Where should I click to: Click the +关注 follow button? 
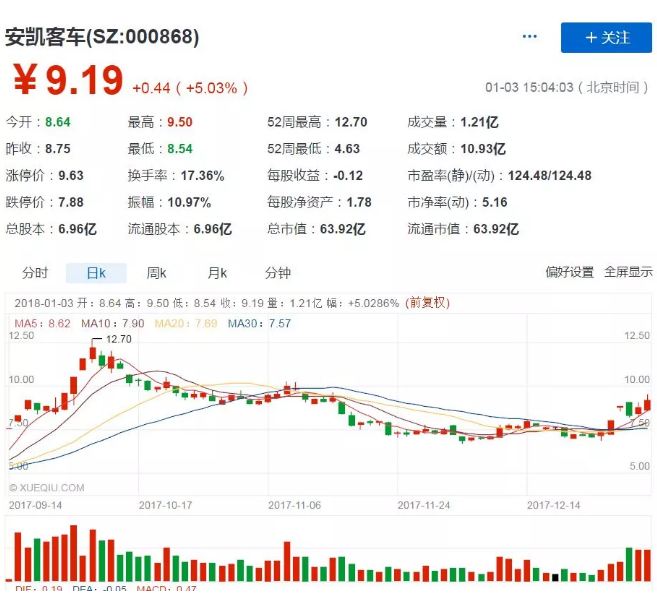tap(606, 38)
